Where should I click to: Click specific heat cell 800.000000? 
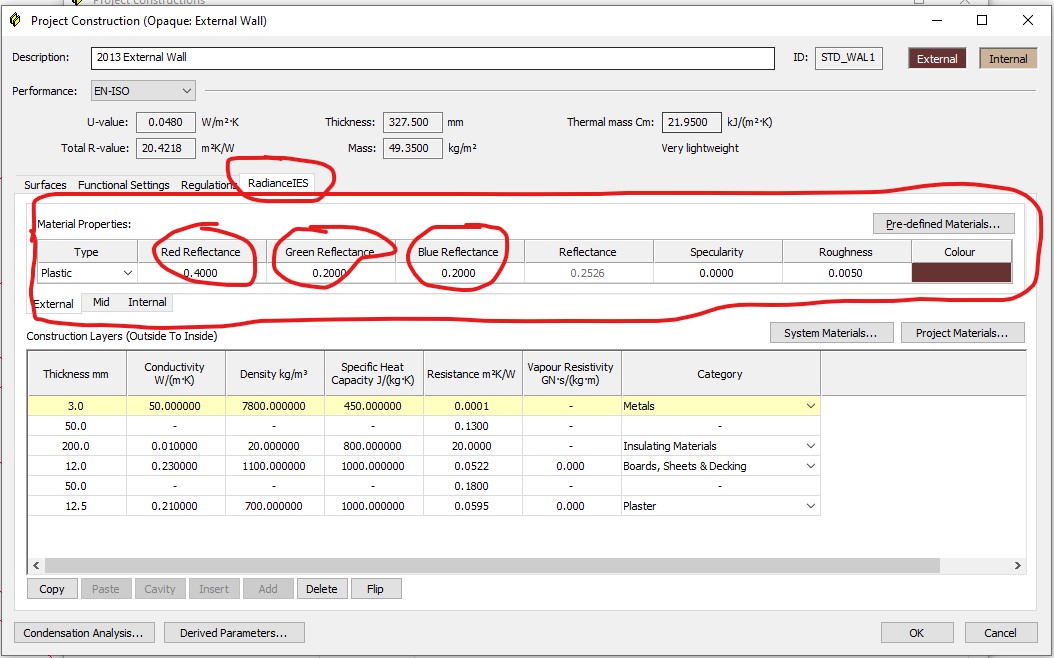[x=373, y=446]
